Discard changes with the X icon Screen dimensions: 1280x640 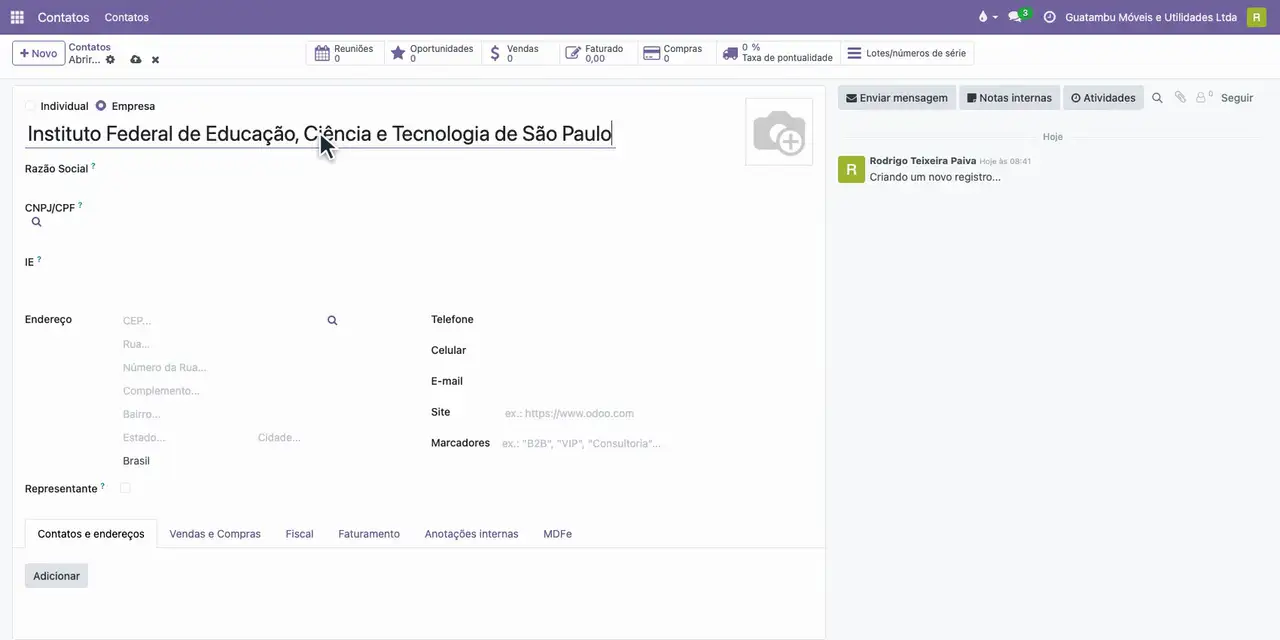[155, 60]
